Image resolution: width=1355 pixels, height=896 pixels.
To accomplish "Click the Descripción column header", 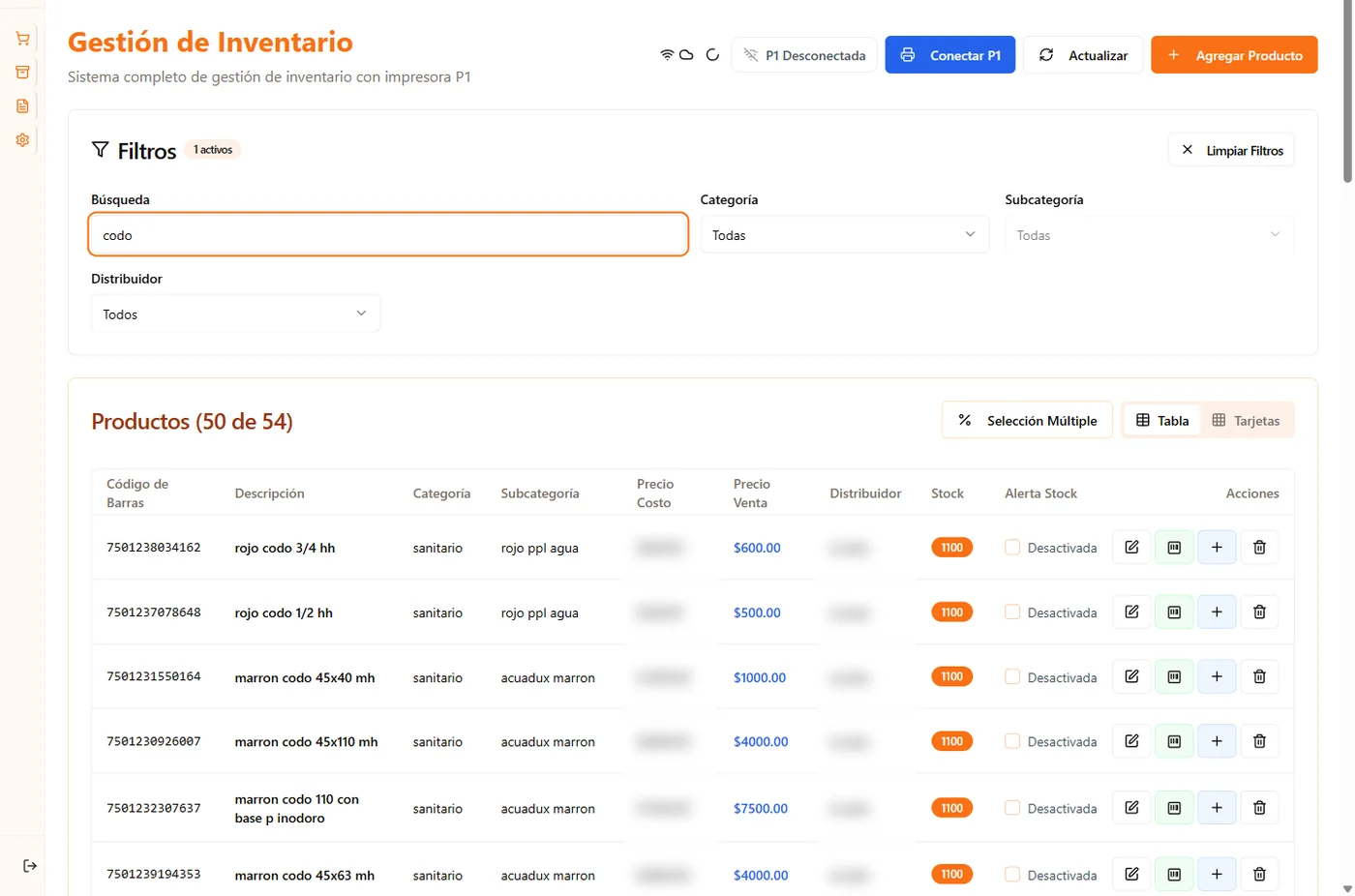I will 269,493.
